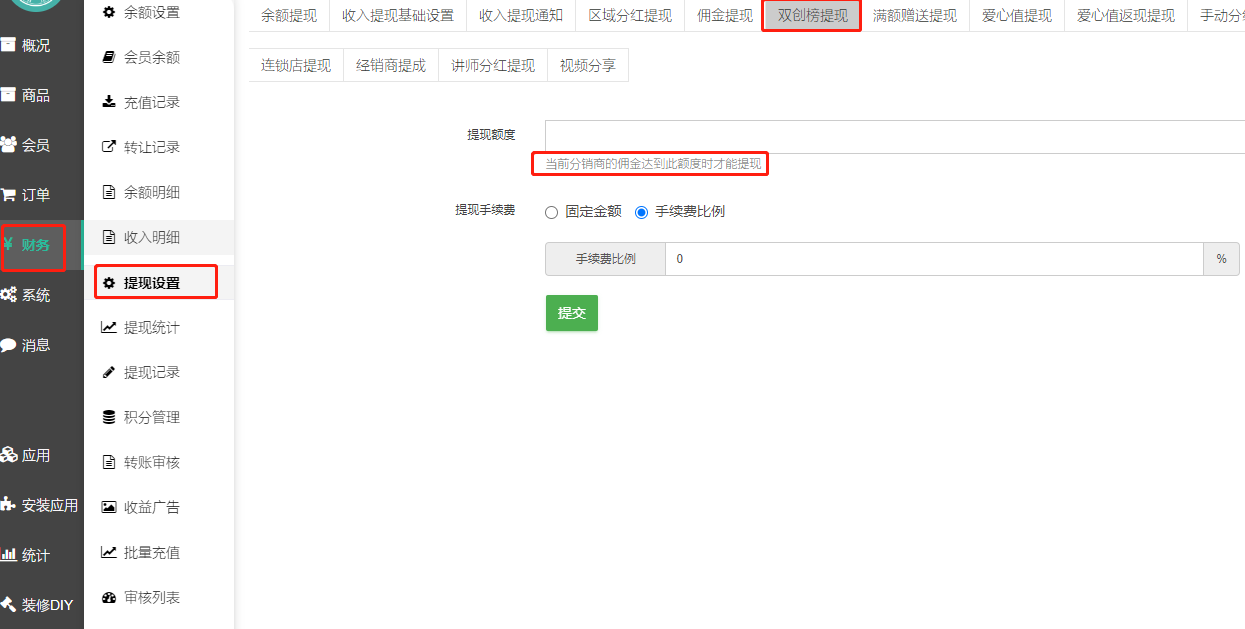Image resolution: width=1245 pixels, height=629 pixels.
Task: Click the shopping cart icon for 订单
Action: [x=8, y=195]
